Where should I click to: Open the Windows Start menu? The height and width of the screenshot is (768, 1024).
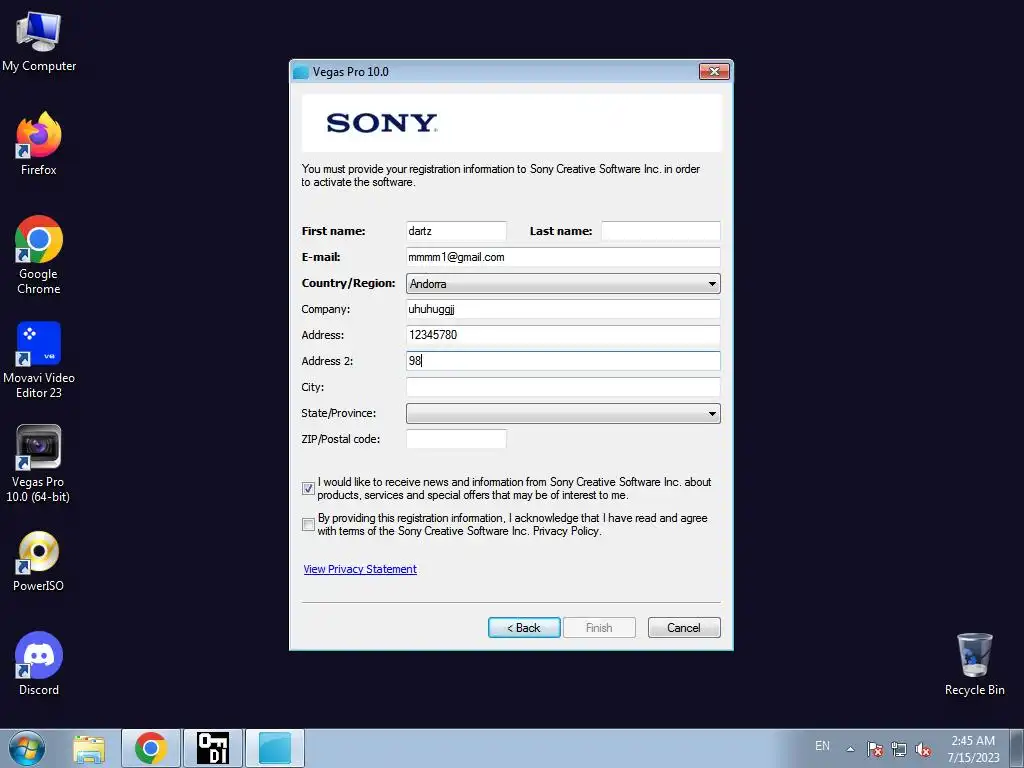[27, 748]
